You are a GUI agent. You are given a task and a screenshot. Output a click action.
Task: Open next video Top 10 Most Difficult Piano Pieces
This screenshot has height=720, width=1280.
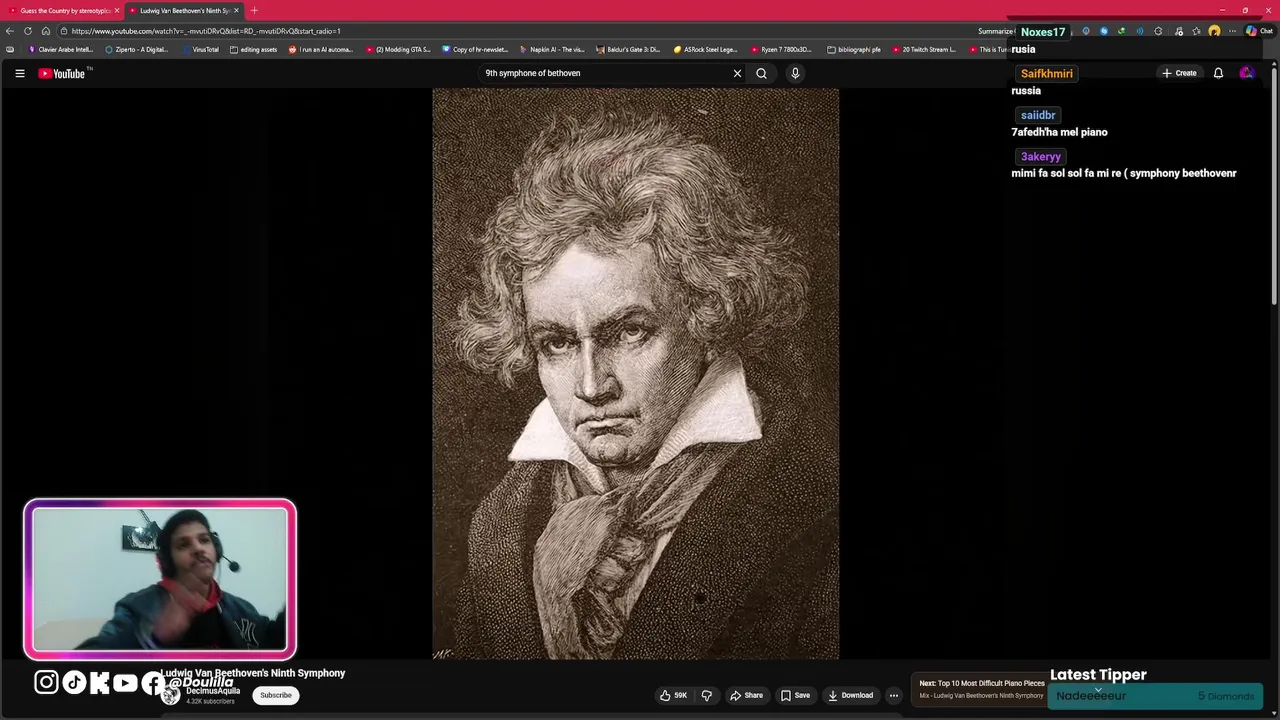pos(982,689)
